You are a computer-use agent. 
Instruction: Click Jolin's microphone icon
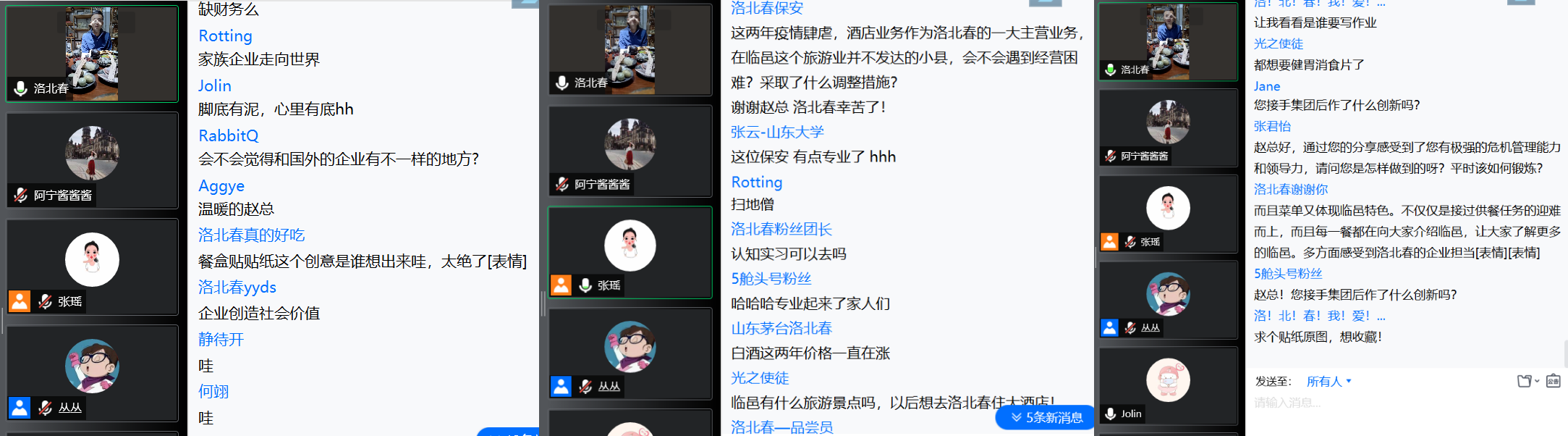(1111, 414)
